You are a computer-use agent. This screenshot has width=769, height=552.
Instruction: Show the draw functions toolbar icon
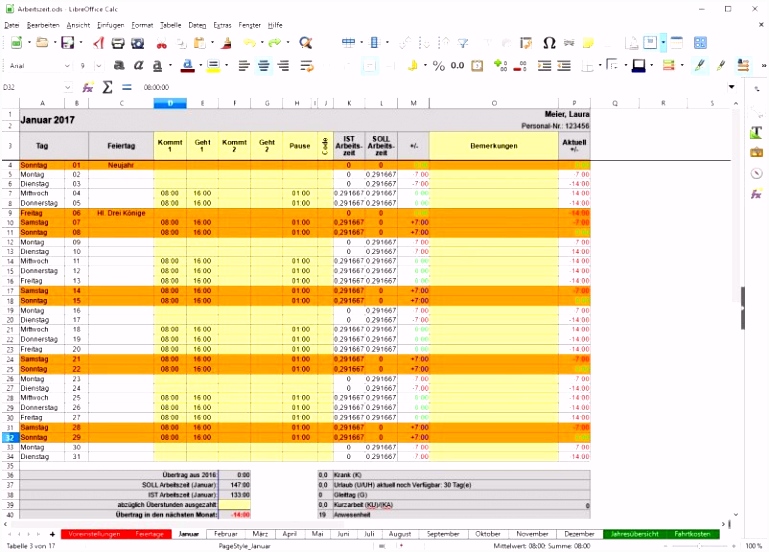click(x=700, y=43)
